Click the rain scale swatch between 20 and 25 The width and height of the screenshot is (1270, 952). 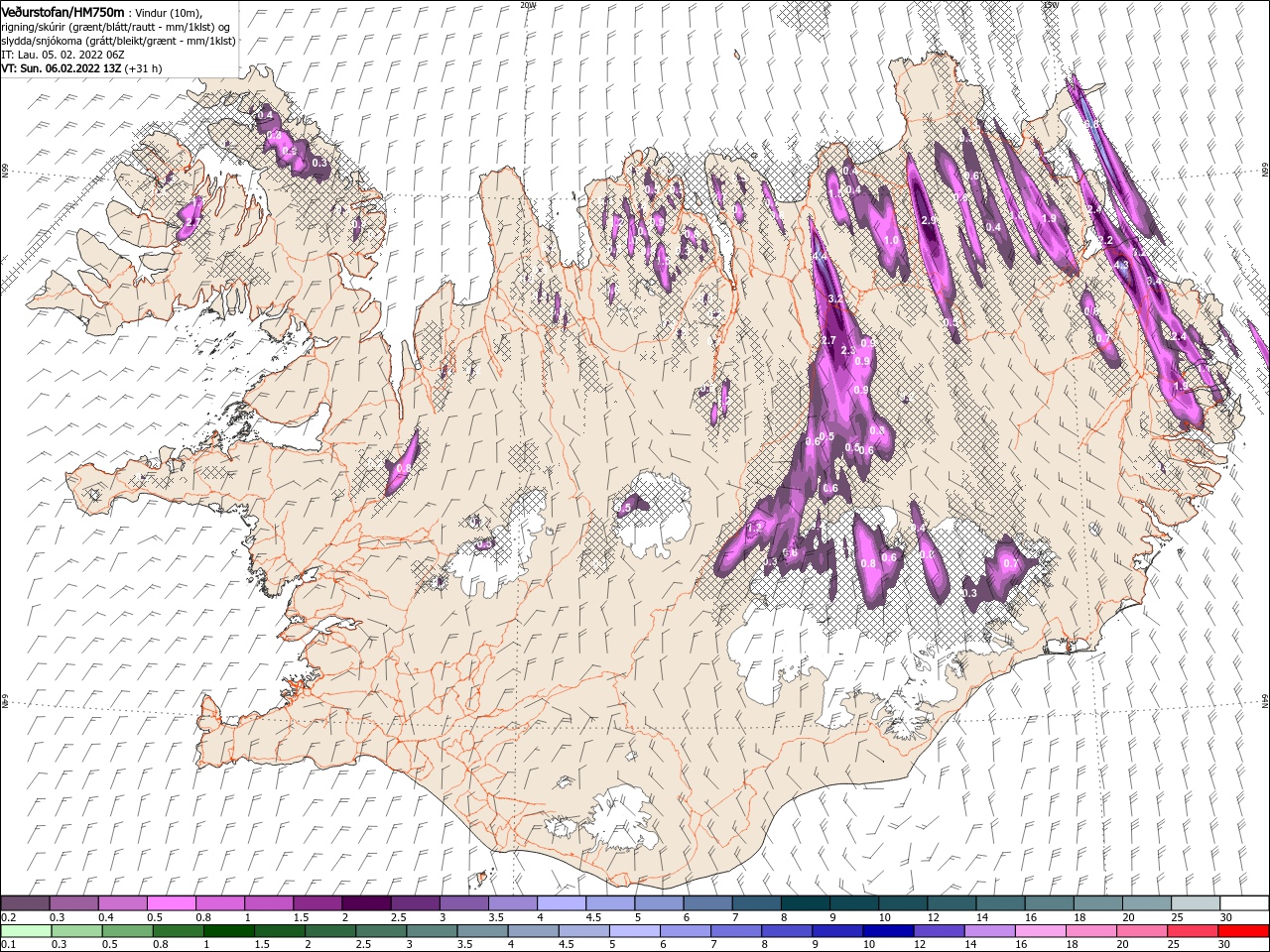pyautogui.click(x=1140, y=931)
